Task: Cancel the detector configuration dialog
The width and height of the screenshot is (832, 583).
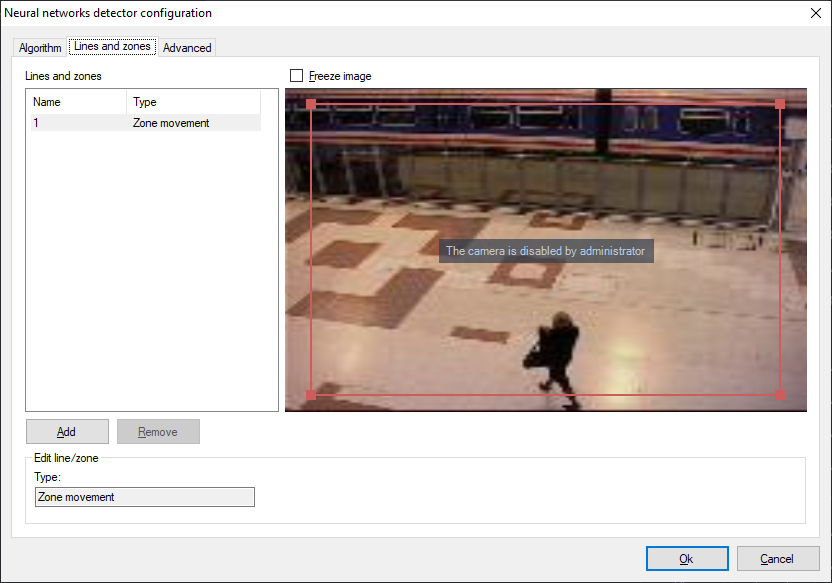Action: (x=777, y=559)
